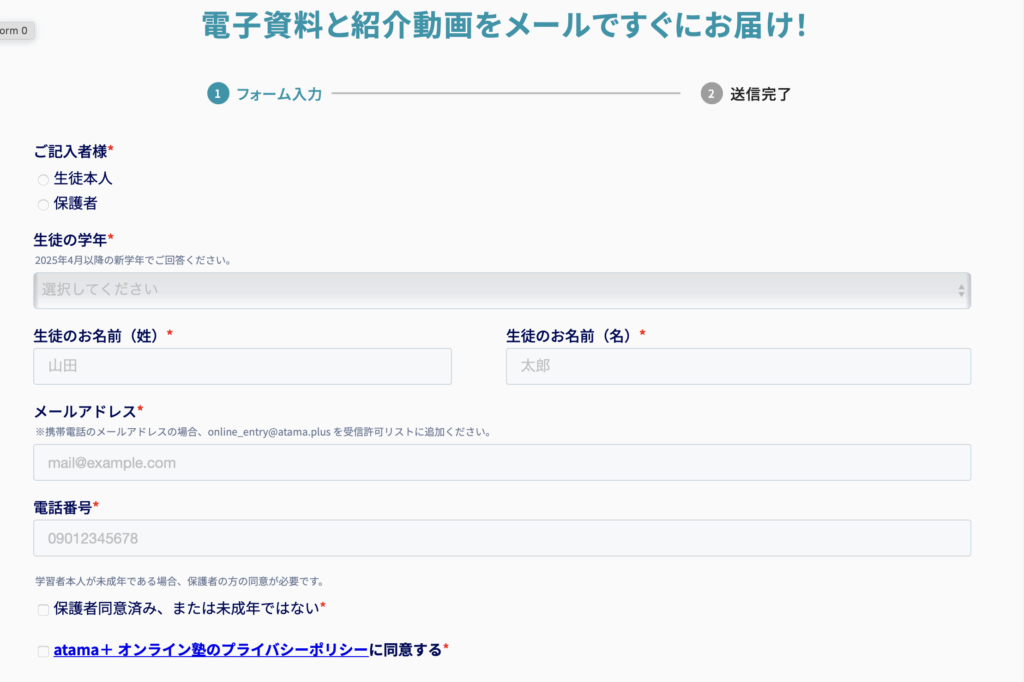The height and width of the screenshot is (682, 1024).
Task: Tick the privacy policy agreement checkbox
Action: (43, 651)
